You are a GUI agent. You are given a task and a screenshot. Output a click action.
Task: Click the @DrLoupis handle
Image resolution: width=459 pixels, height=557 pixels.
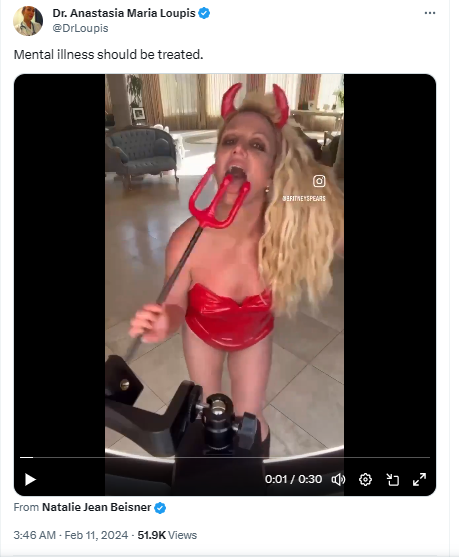tap(80, 28)
